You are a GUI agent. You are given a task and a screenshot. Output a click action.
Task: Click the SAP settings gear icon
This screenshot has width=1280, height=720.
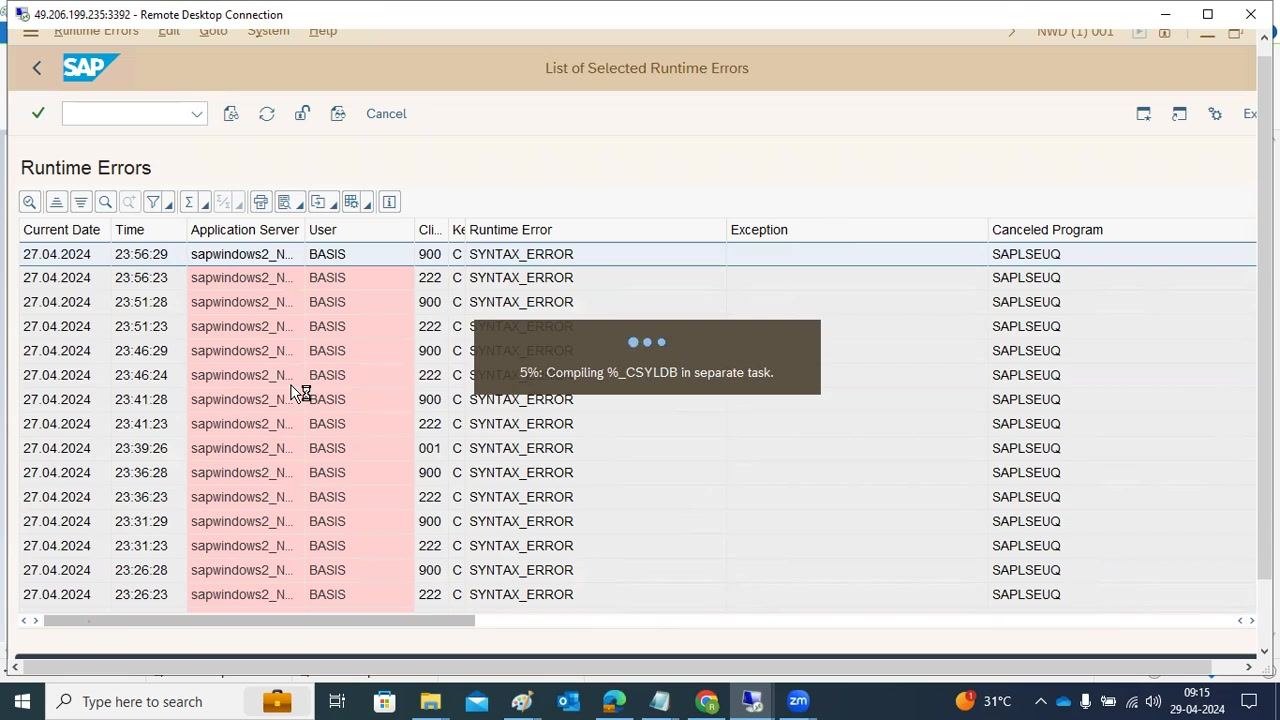coord(1215,114)
